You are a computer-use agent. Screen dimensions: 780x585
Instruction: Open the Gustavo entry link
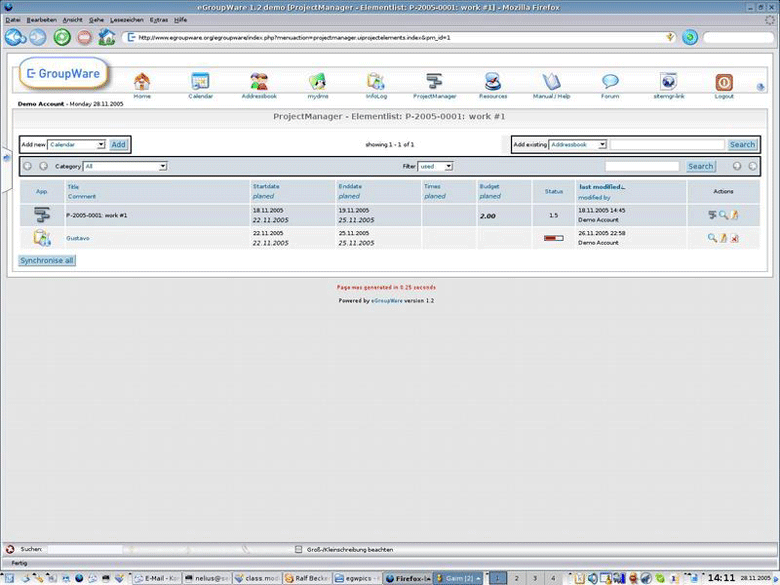(78, 238)
